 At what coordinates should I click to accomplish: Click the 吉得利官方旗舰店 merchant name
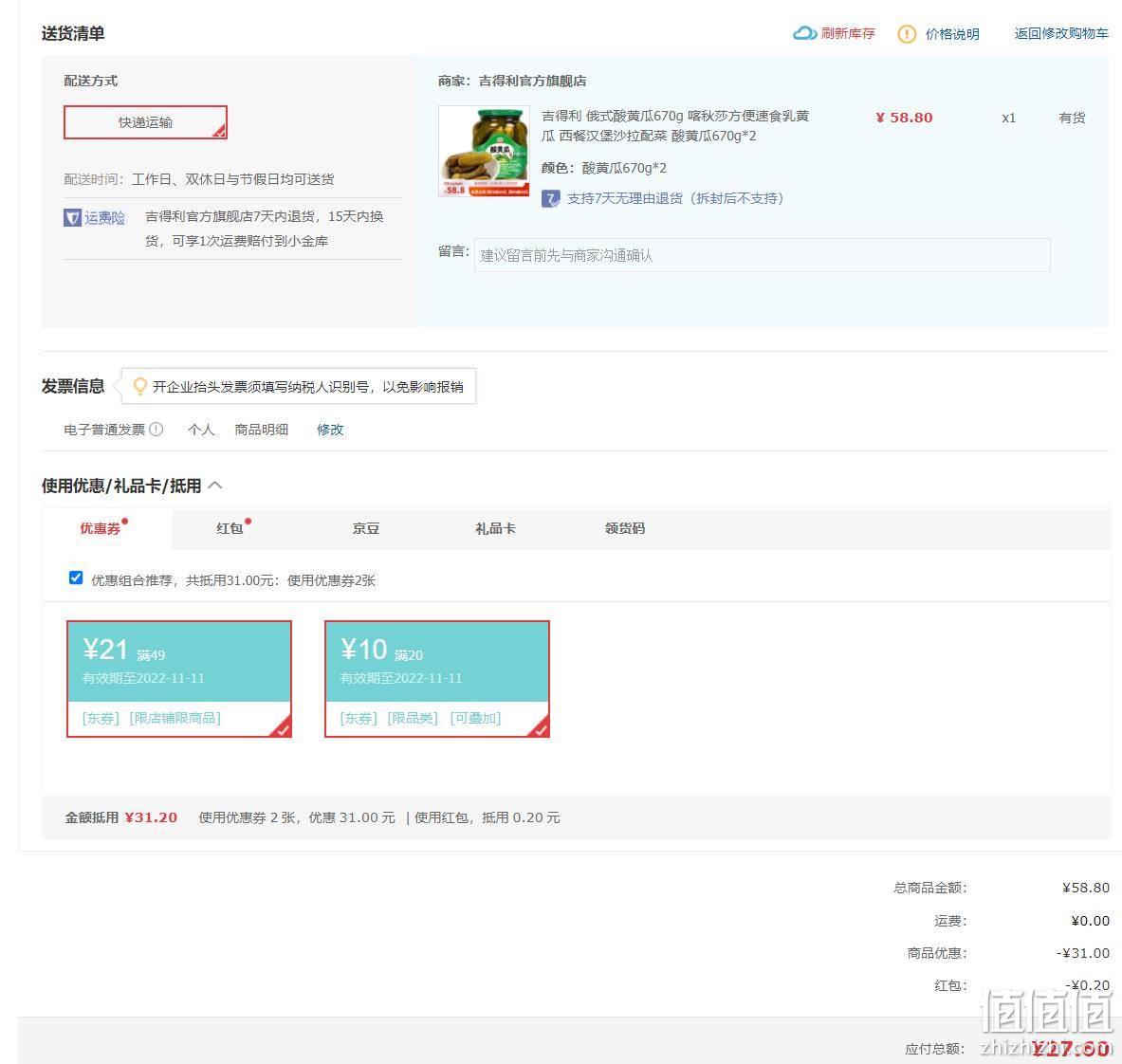click(x=532, y=81)
